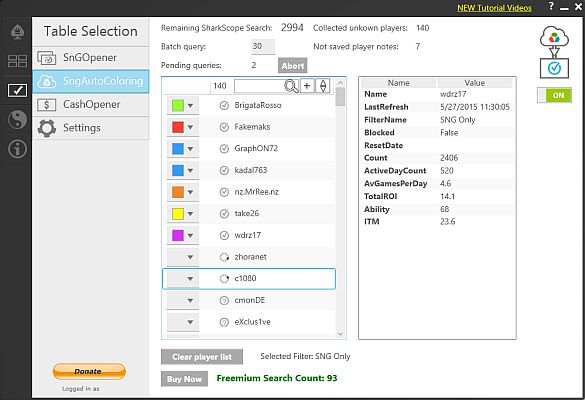The image size is (585, 400).
Task: Click the magnifier search icon in player list
Action: click(291, 86)
